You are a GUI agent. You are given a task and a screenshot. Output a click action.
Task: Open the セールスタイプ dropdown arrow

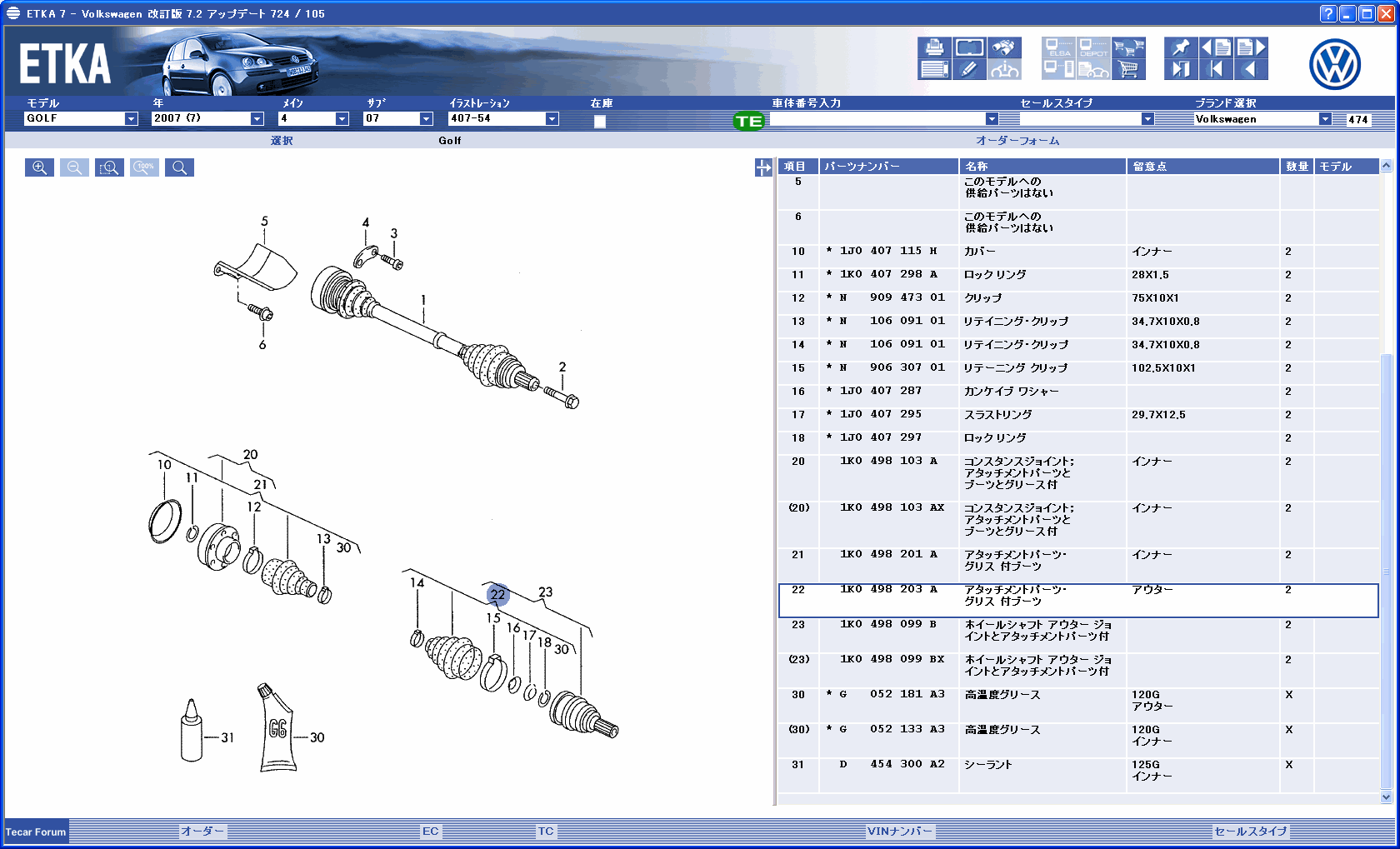(1147, 119)
